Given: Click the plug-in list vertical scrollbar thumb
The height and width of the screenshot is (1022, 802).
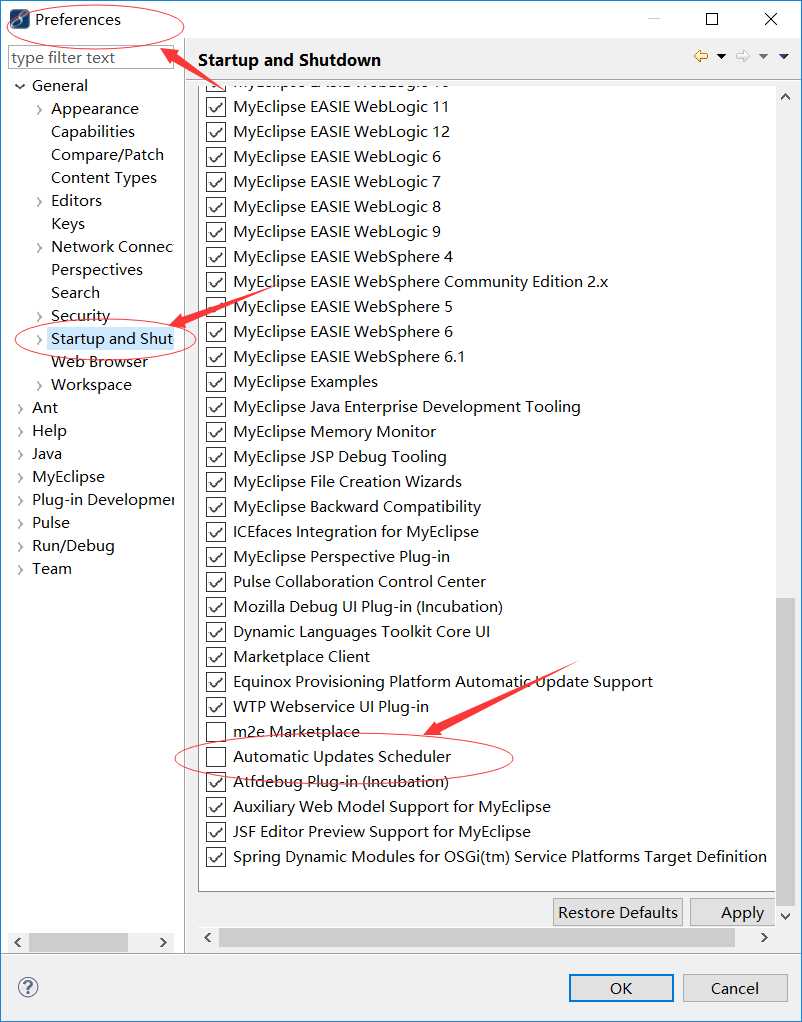Looking at the screenshot, I should (x=785, y=751).
